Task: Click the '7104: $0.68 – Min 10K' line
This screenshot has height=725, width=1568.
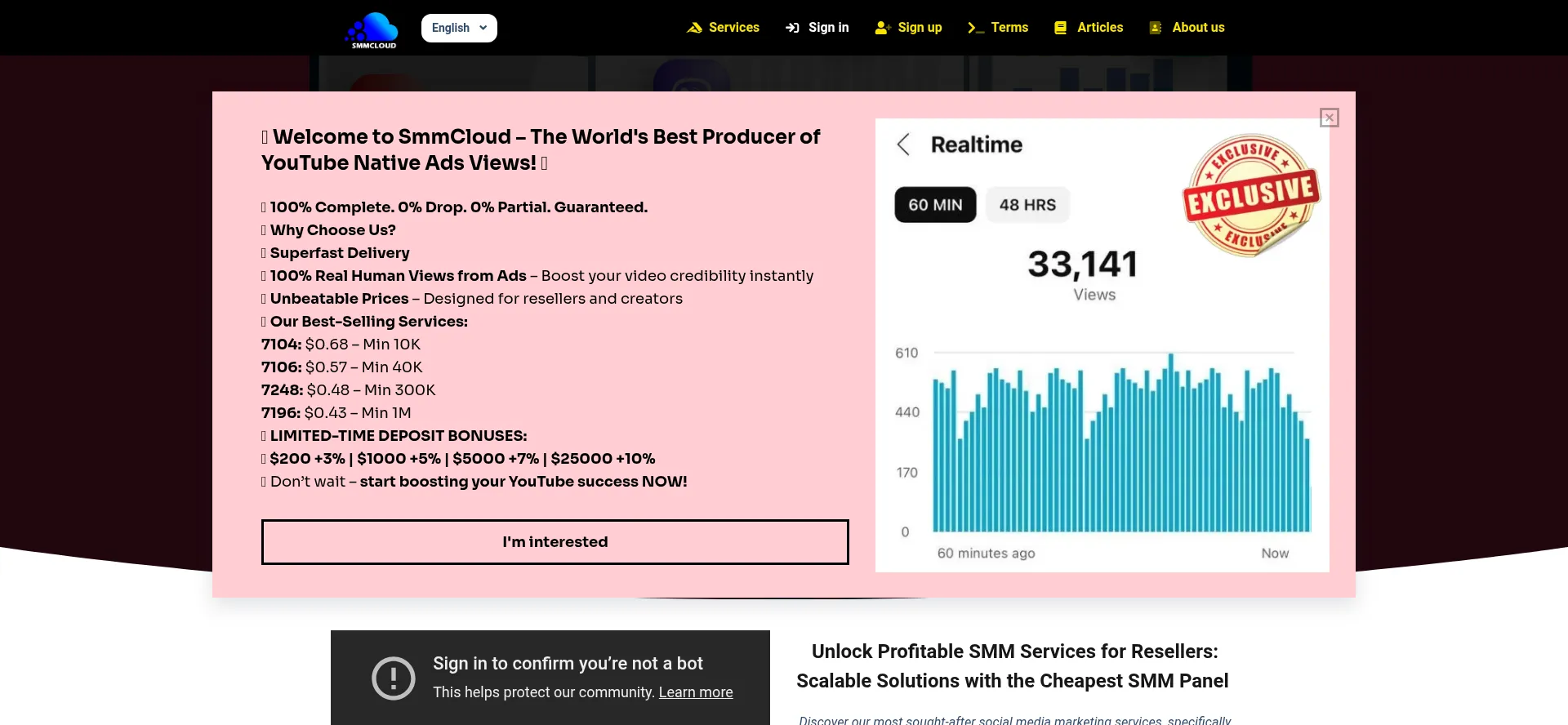Action: pyautogui.click(x=341, y=345)
